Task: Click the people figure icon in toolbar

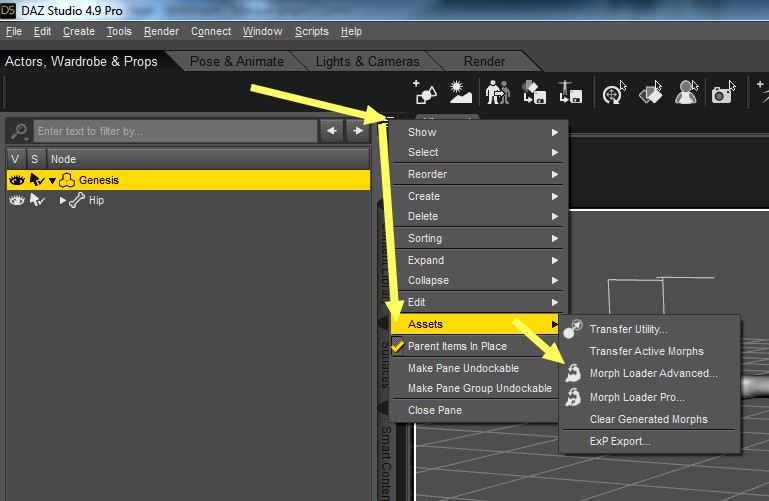Action: (x=497, y=92)
